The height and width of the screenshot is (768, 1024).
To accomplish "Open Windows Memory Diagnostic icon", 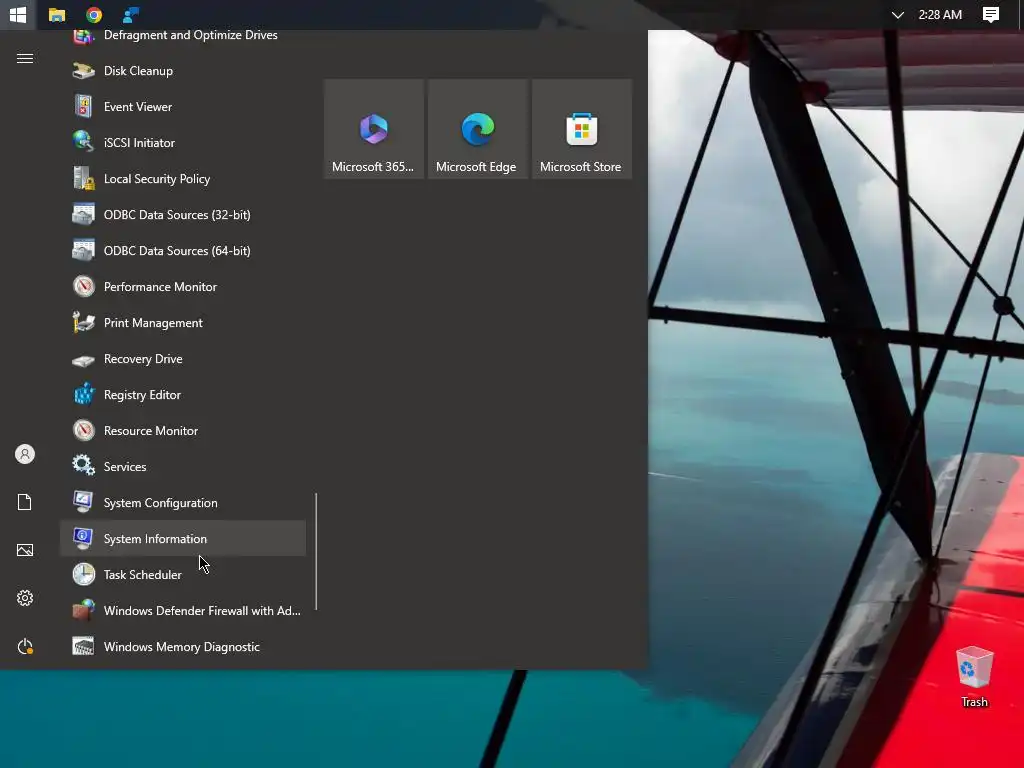I will click(x=84, y=647).
